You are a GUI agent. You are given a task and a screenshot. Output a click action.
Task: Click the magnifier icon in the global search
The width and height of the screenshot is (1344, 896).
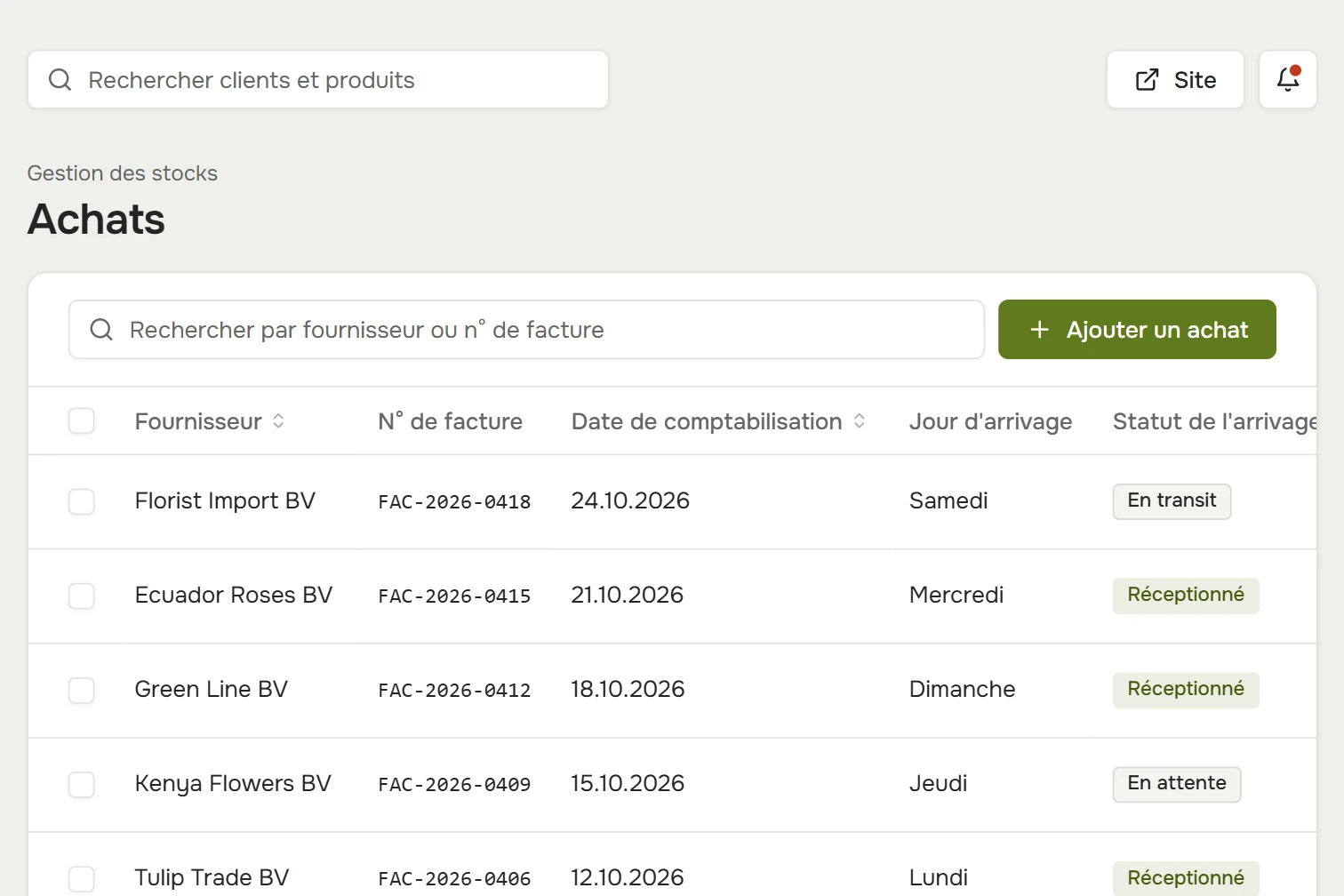click(60, 80)
